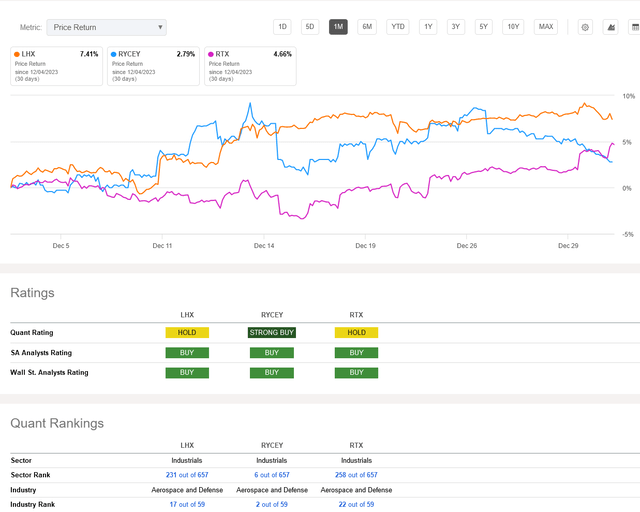Click the LHX column header in Ratings table
This screenshot has width=640, height=512.
(x=187, y=315)
